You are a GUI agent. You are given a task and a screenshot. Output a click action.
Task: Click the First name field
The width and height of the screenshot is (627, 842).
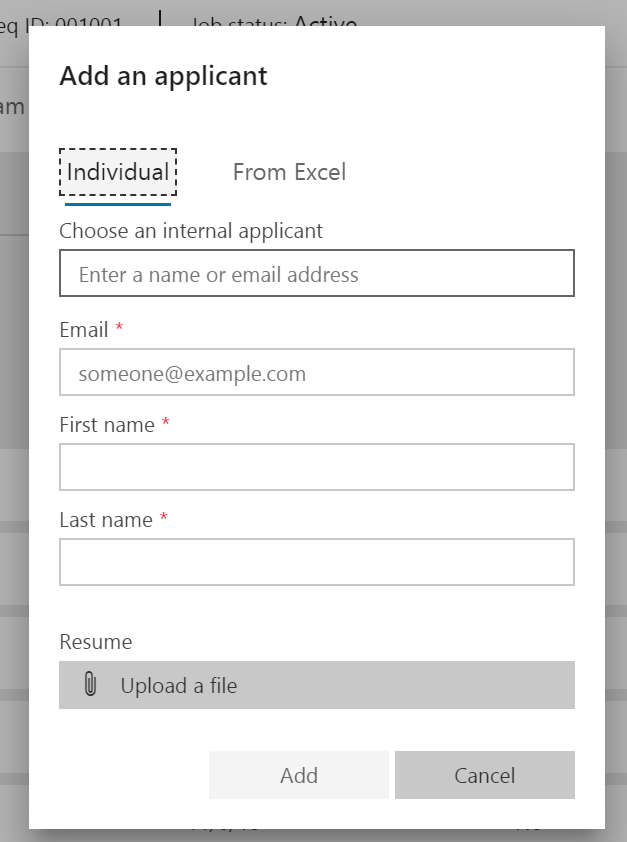[316, 466]
